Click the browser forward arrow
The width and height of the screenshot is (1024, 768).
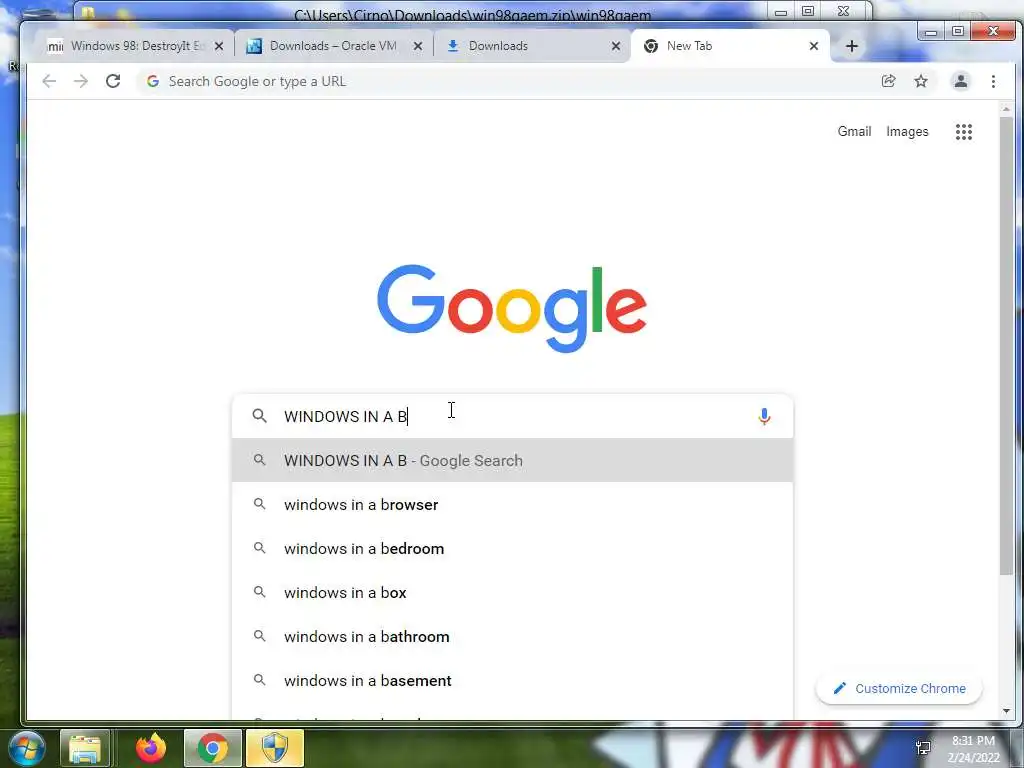tap(81, 81)
